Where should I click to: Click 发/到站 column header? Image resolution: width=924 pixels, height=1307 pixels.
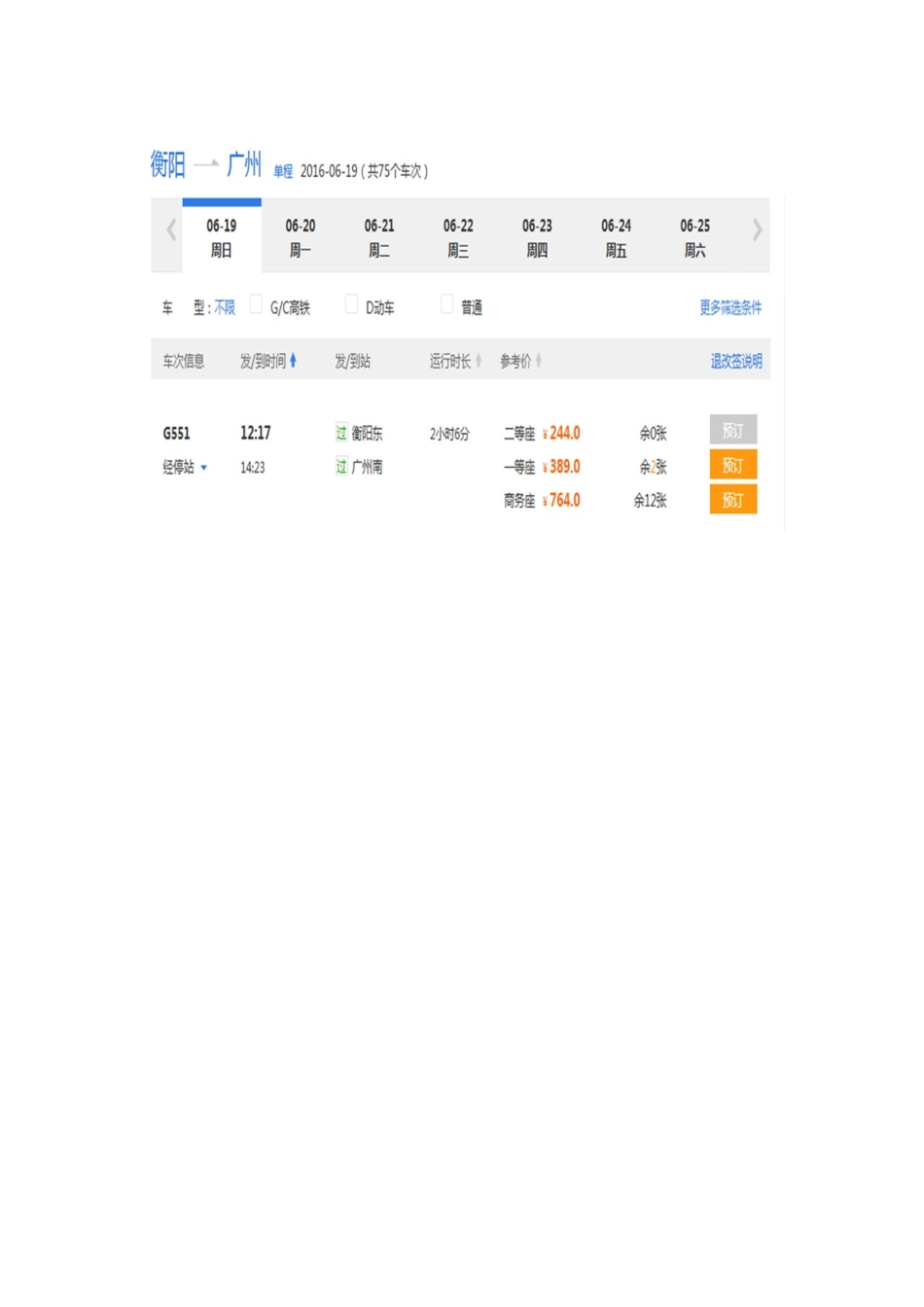coord(353,361)
